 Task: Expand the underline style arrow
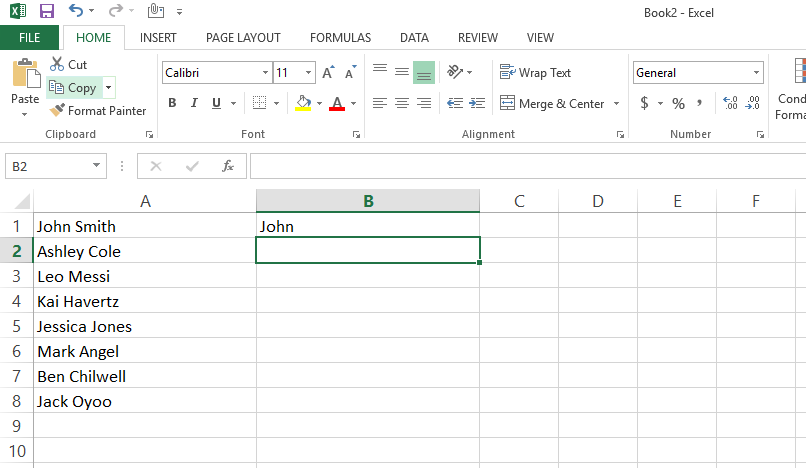pos(233,103)
